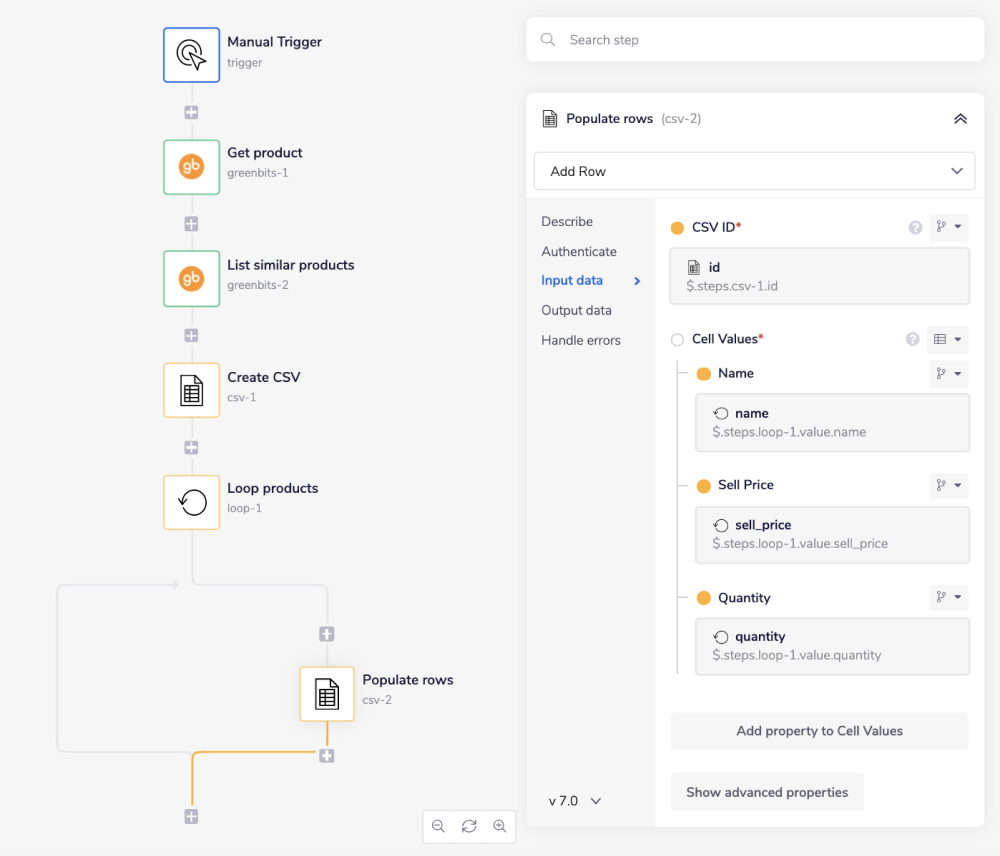Click the Populate rows step icon
Image resolution: width=1000 pixels, height=856 pixels.
coord(327,694)
